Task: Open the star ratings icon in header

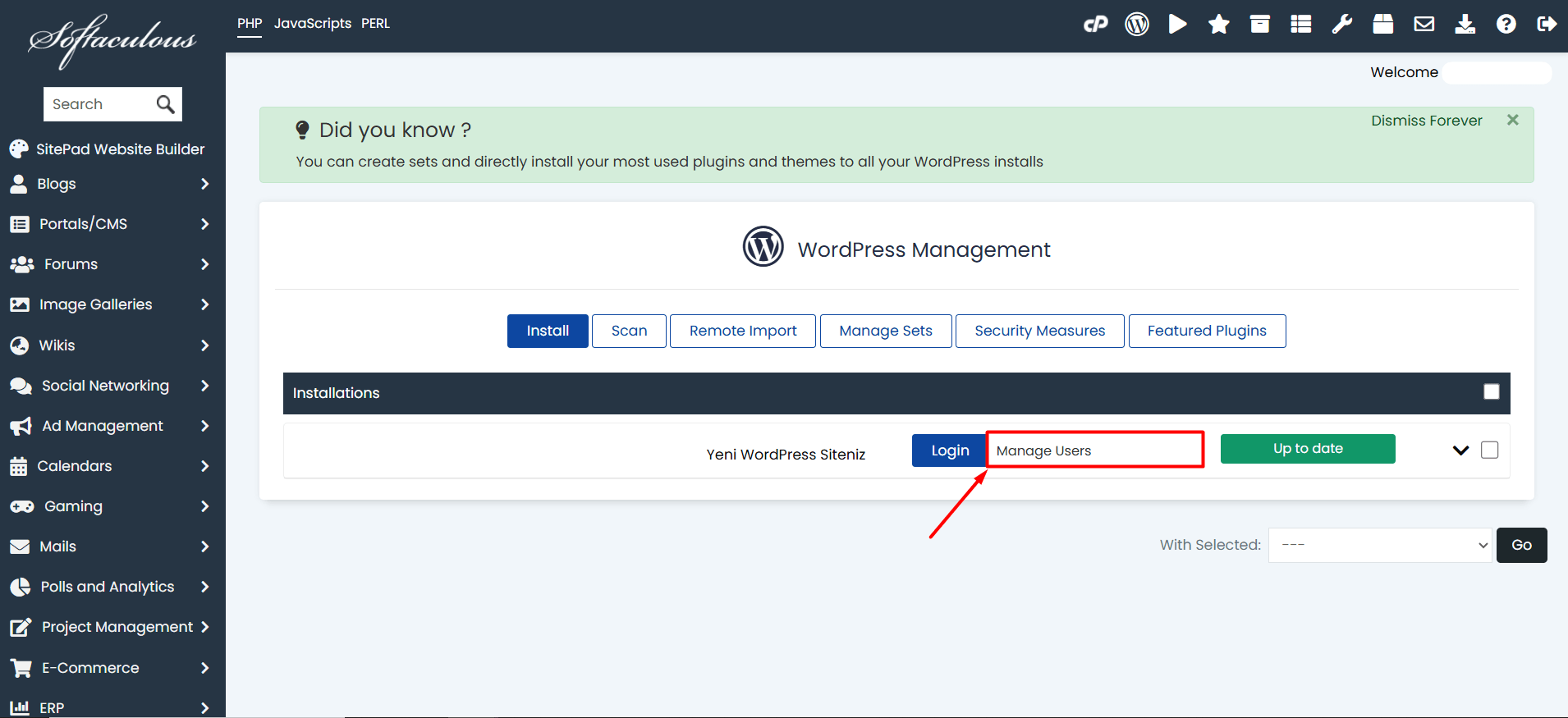Action: click(1218, 25)
